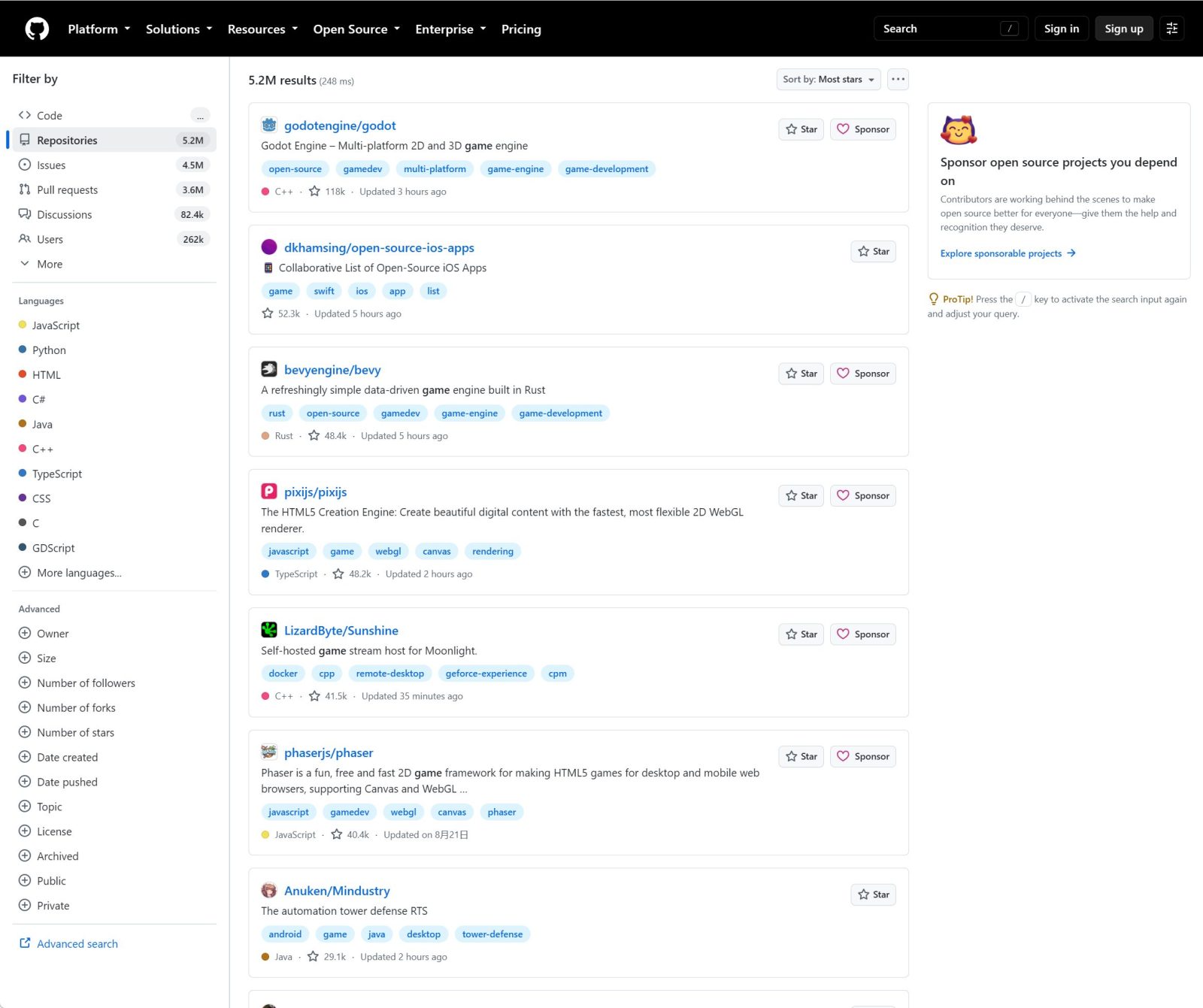Add Archived filter plus icon
This screenshot has width=1203, height=1008.
click(25, 856)
